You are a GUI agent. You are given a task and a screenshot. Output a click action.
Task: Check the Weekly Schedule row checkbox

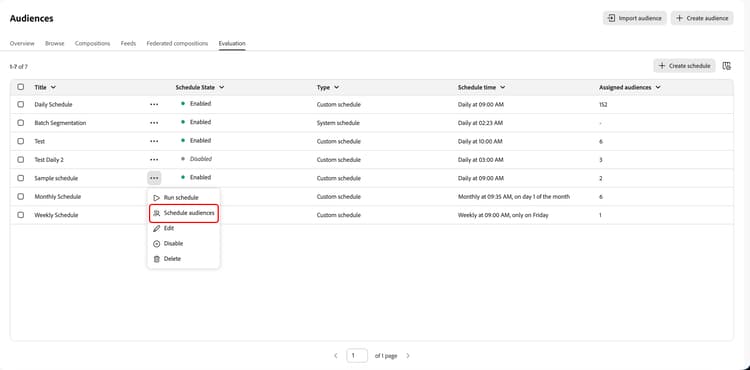click(x=21, y=215)
